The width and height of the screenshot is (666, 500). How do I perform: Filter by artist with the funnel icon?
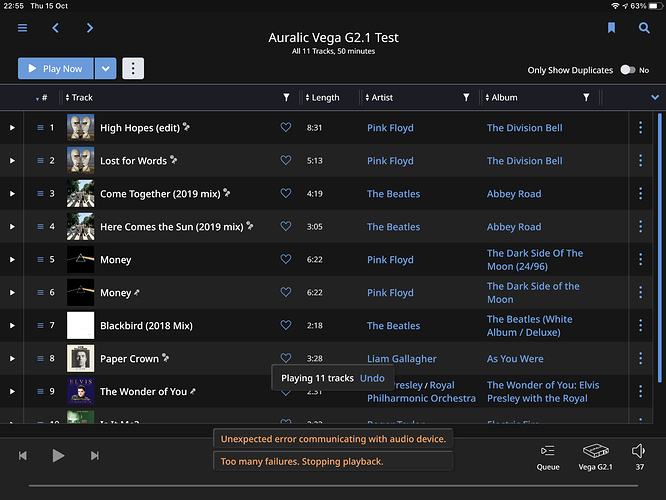466,98
